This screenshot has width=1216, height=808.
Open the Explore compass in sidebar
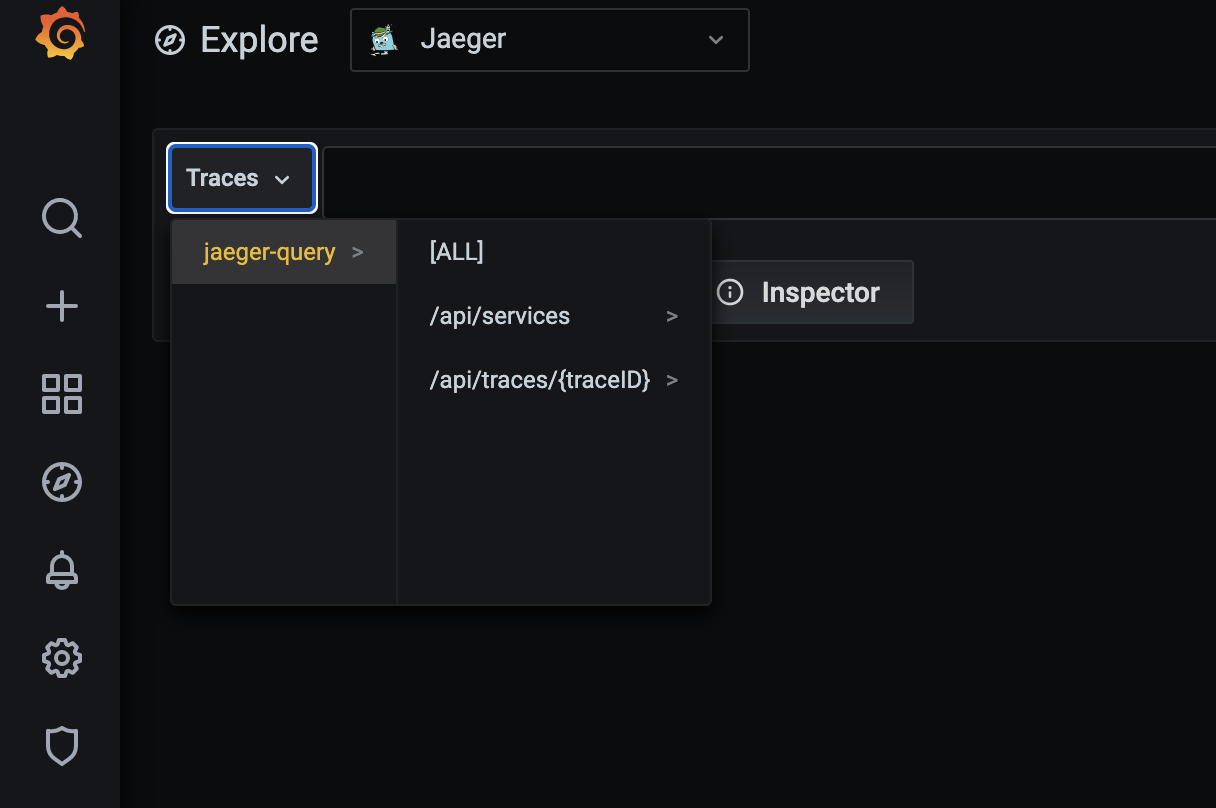(x=62, y=482)
